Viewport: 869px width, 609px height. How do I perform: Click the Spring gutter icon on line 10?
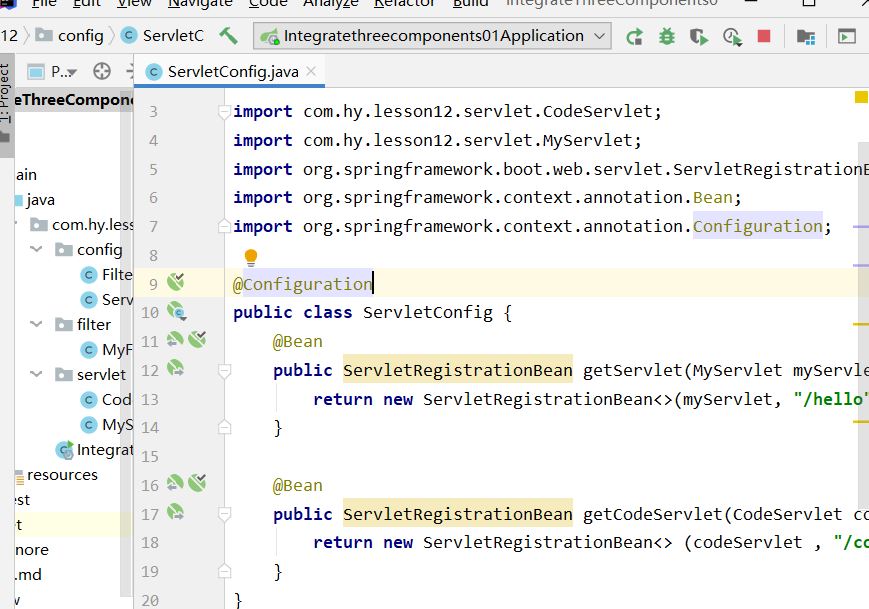[x=176, y=311]
